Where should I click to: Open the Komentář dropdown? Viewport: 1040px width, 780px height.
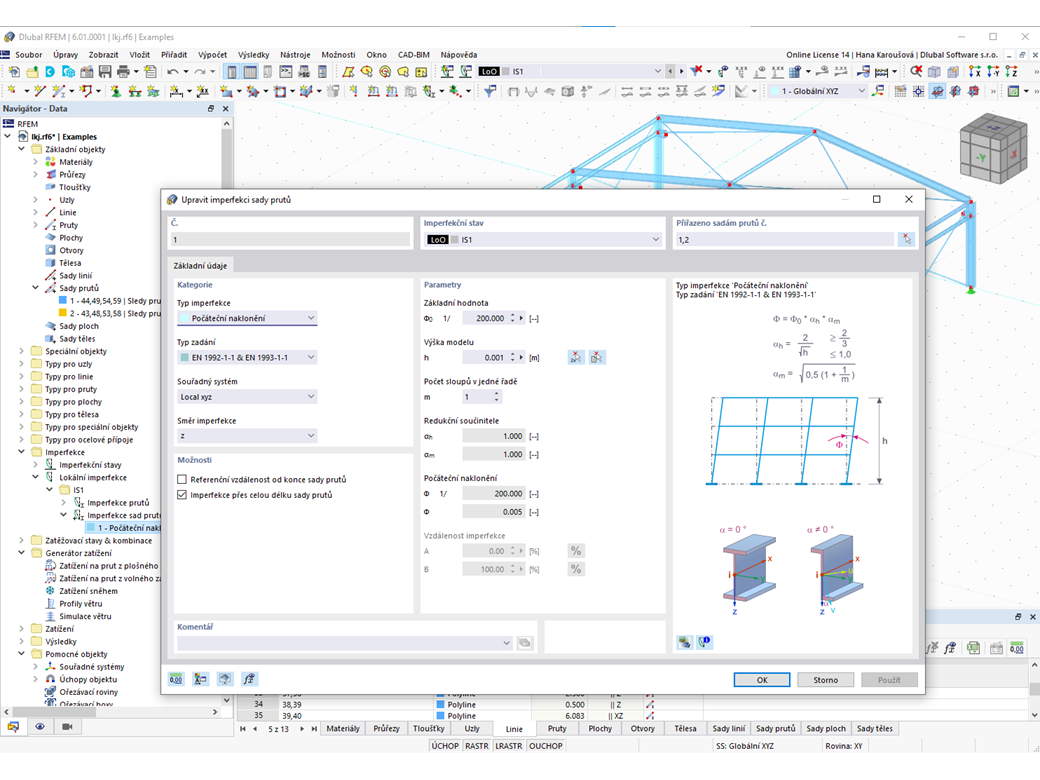pos(506,643)
